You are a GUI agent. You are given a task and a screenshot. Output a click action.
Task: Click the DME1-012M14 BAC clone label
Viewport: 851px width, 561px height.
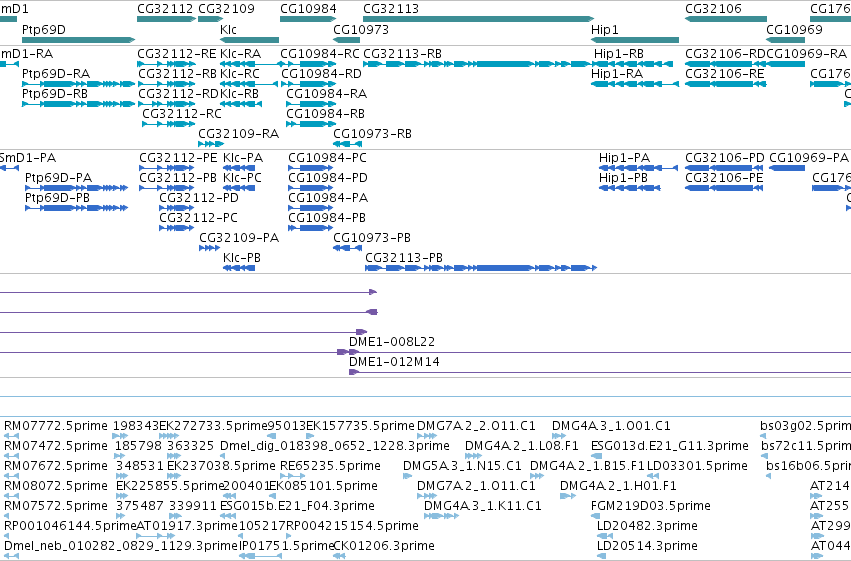click(x=394, y=362)
